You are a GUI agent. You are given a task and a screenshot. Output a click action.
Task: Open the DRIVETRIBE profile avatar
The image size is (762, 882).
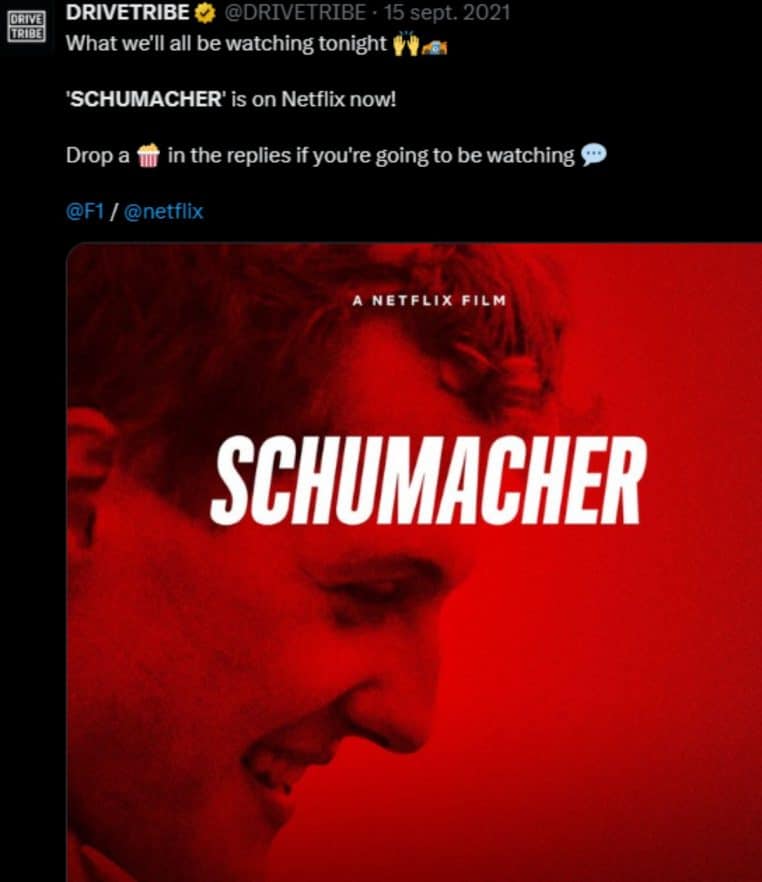tap(26, 26)
